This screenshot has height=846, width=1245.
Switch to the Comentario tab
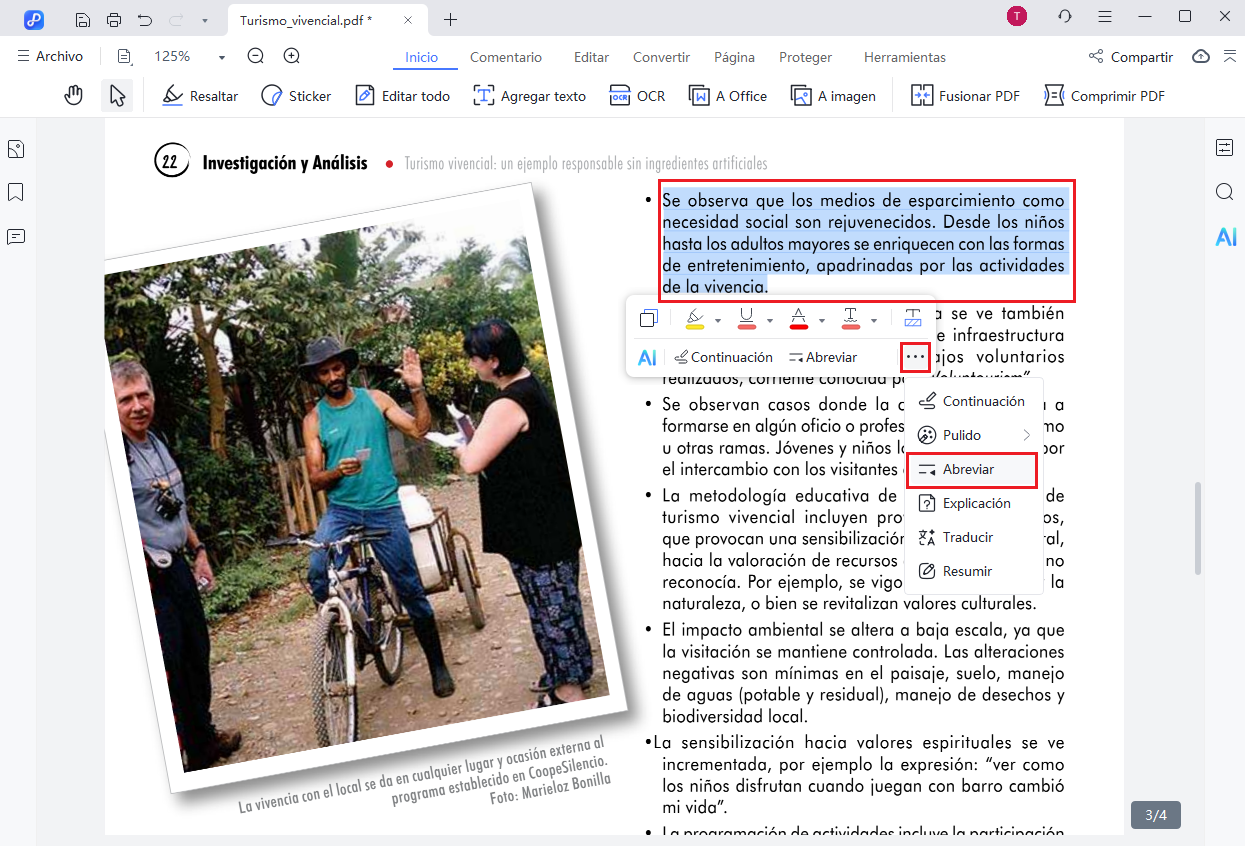click(505, 57)
